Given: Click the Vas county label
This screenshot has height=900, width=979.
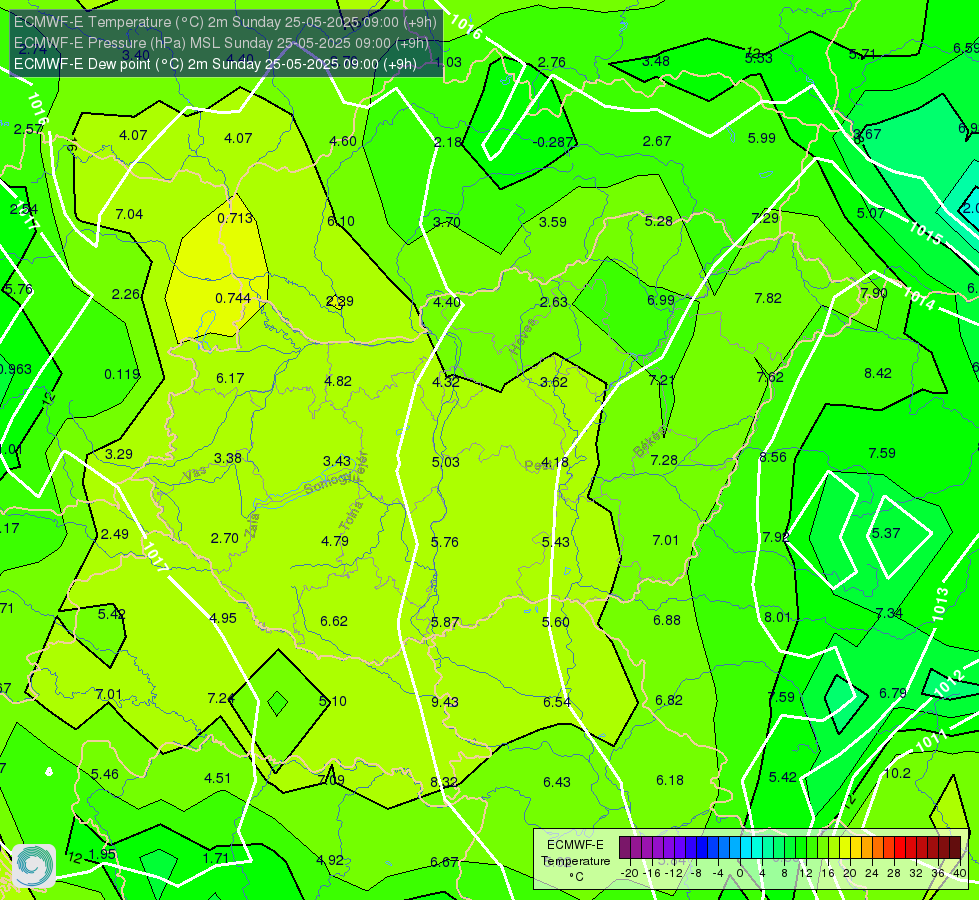Looking at the screenshot, I should [195, 475].
